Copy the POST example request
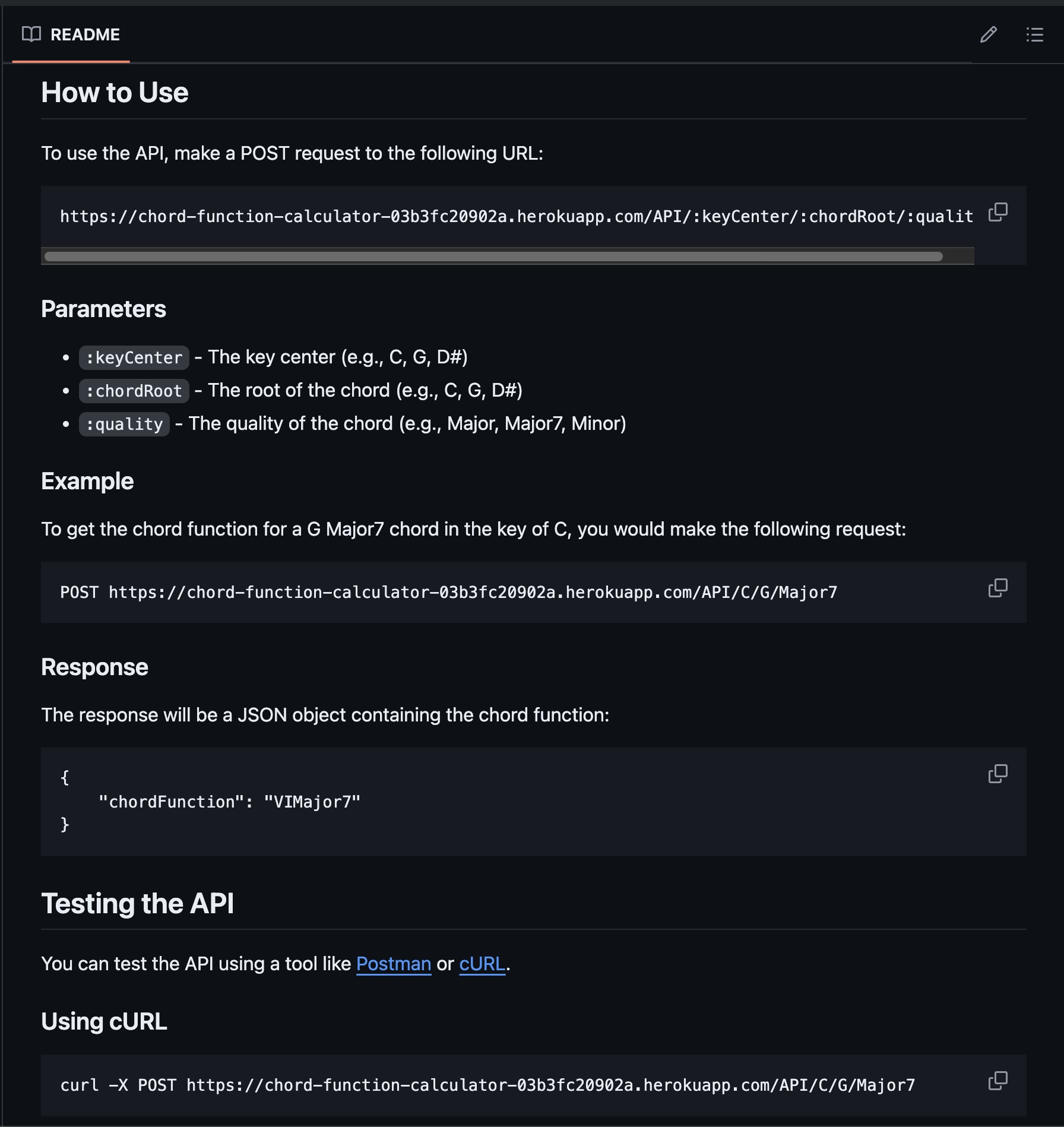Viewport: 1064px width, 1127px height. 997,588
